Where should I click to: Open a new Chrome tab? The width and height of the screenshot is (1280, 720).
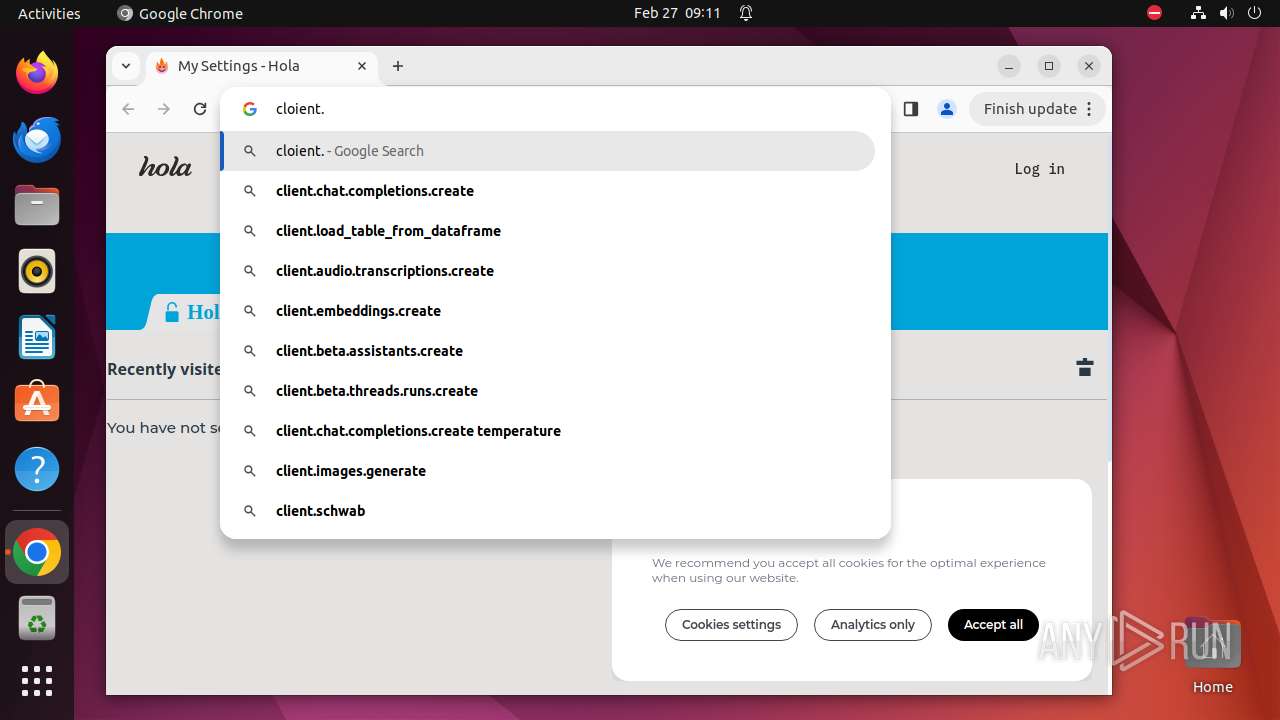(398, 66)
